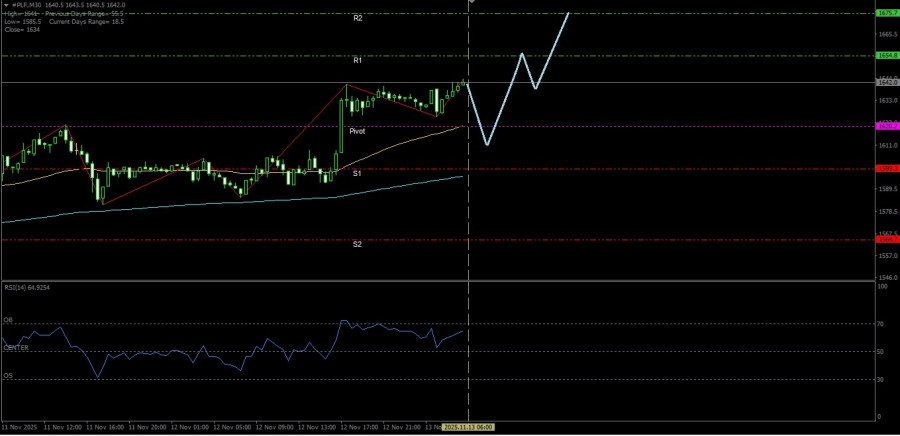Click the 12 Nov 17:00 time label

358,427
